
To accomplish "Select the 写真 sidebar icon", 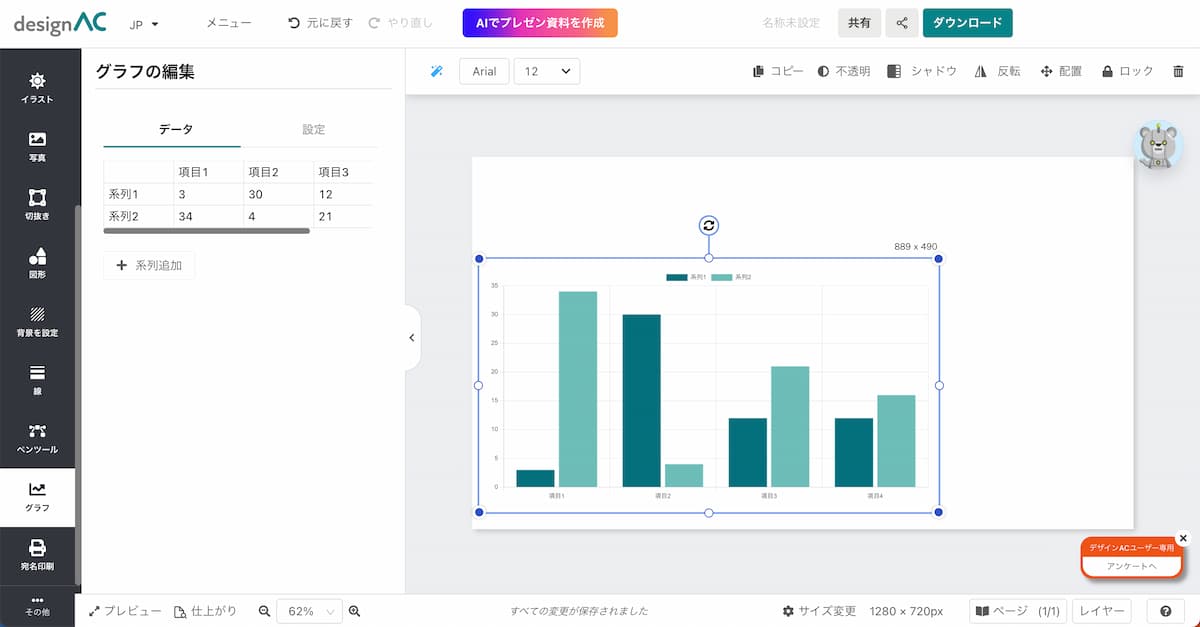I will pyautogui.click(x=37, y=146).
